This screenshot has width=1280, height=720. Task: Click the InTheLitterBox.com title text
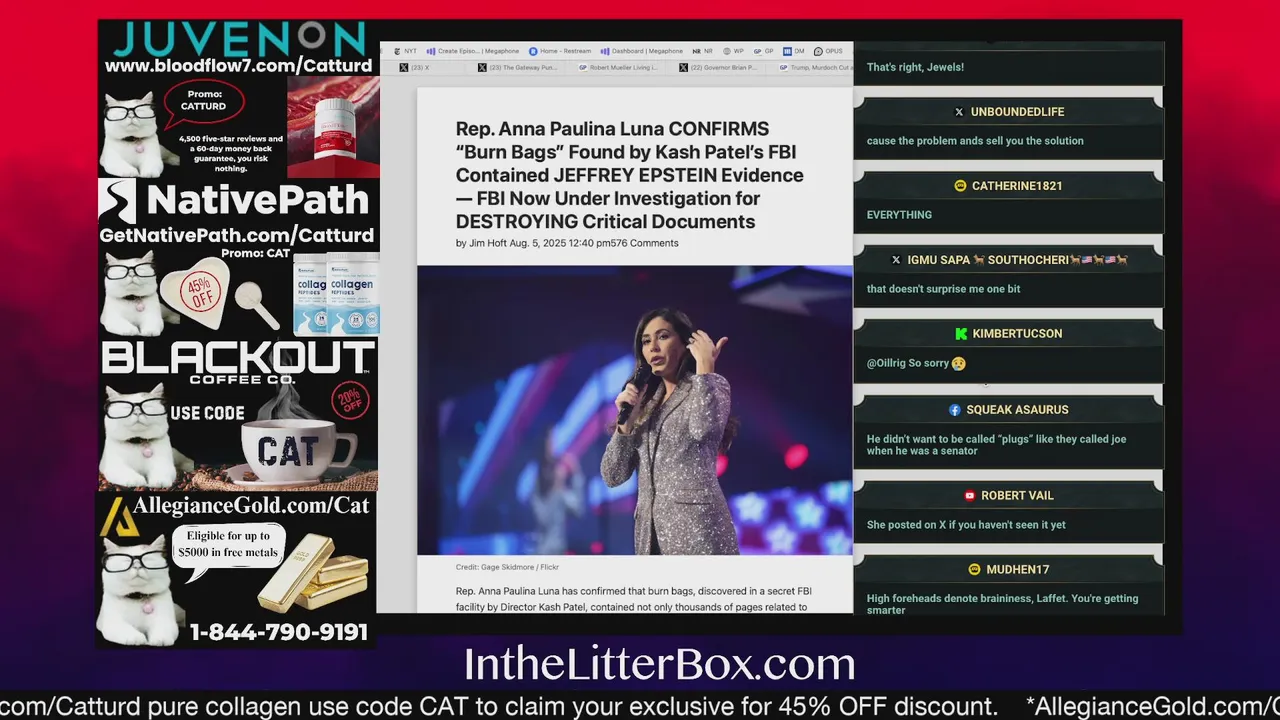point(659,664)
